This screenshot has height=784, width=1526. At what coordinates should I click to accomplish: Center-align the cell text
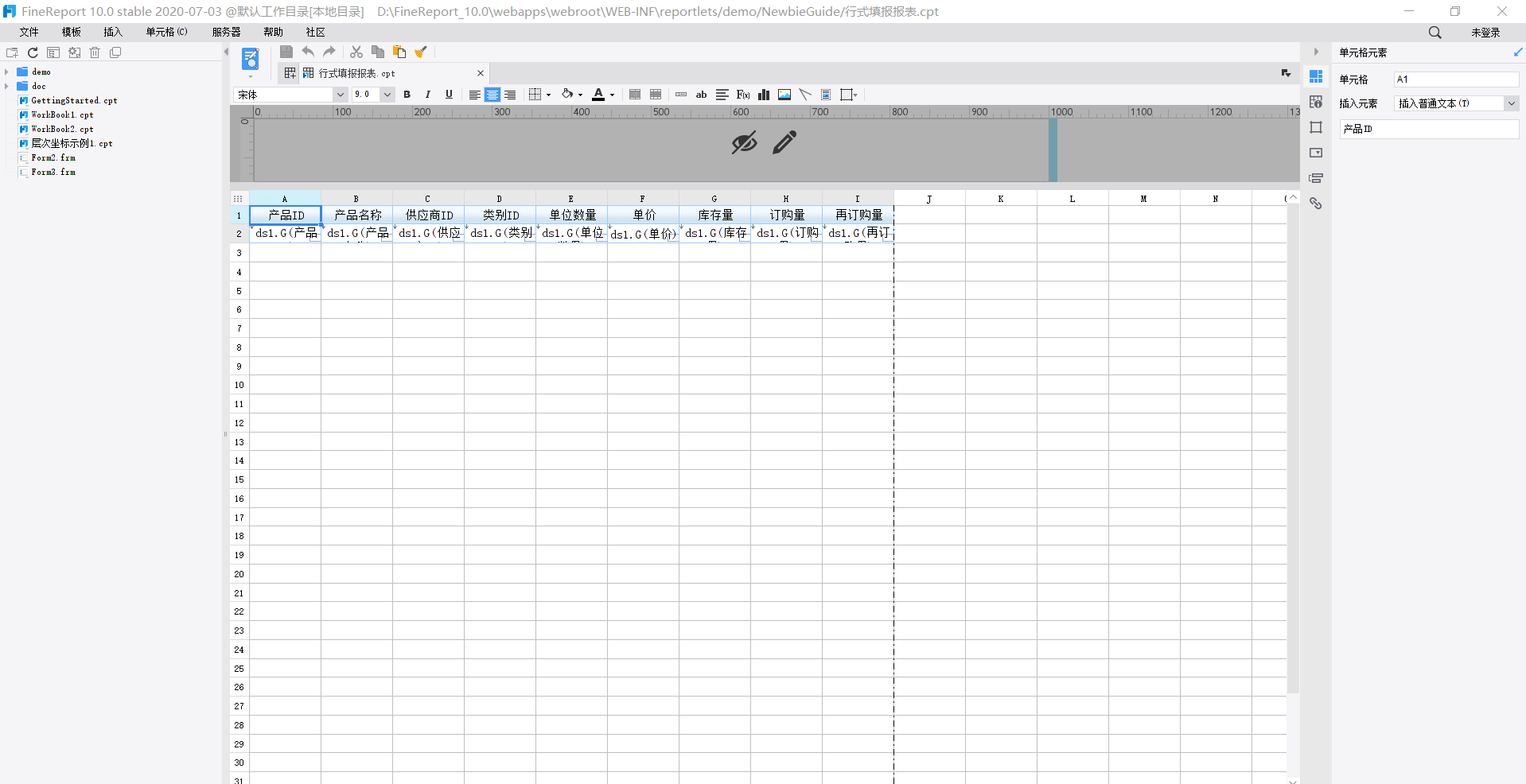(x=492, y=95)
